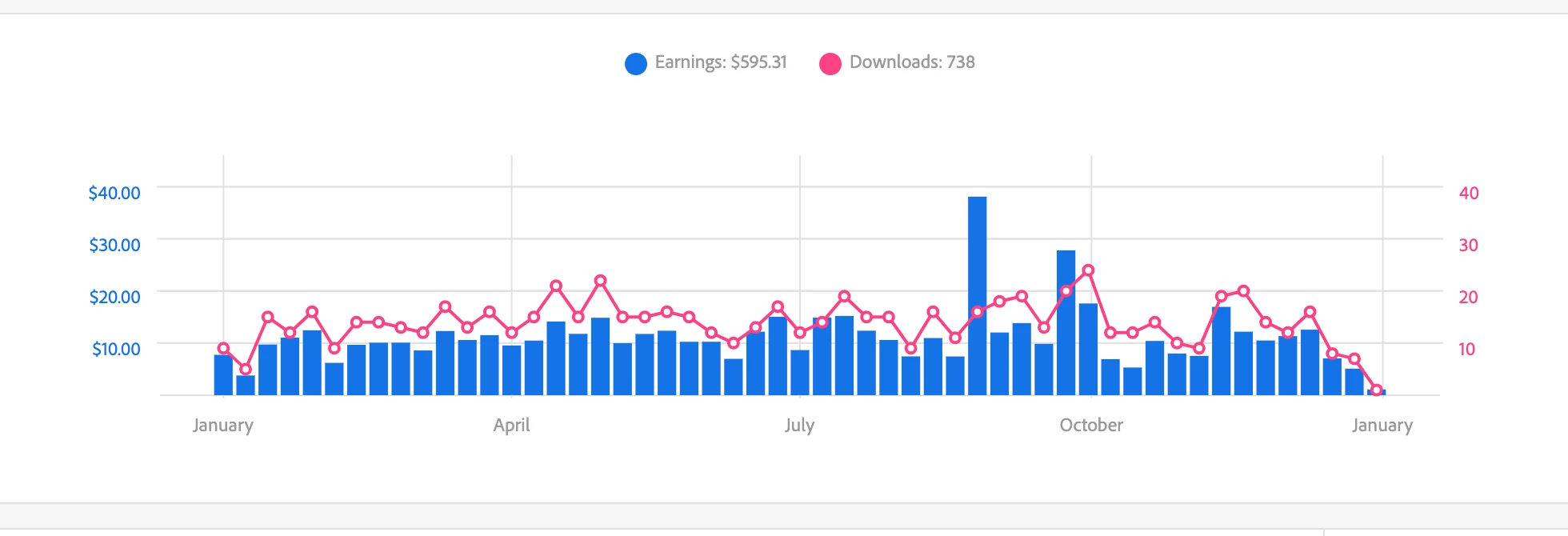Click the Downloads: 738 legend label
The image size is (1568, 536).
pos(912,62)
